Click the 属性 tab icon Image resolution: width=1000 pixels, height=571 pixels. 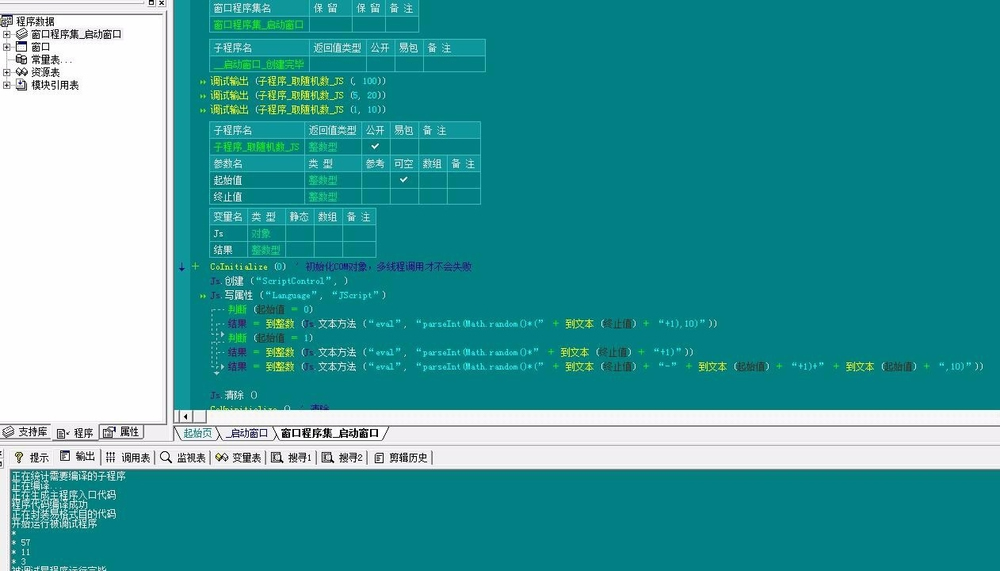tap(109, 432)
